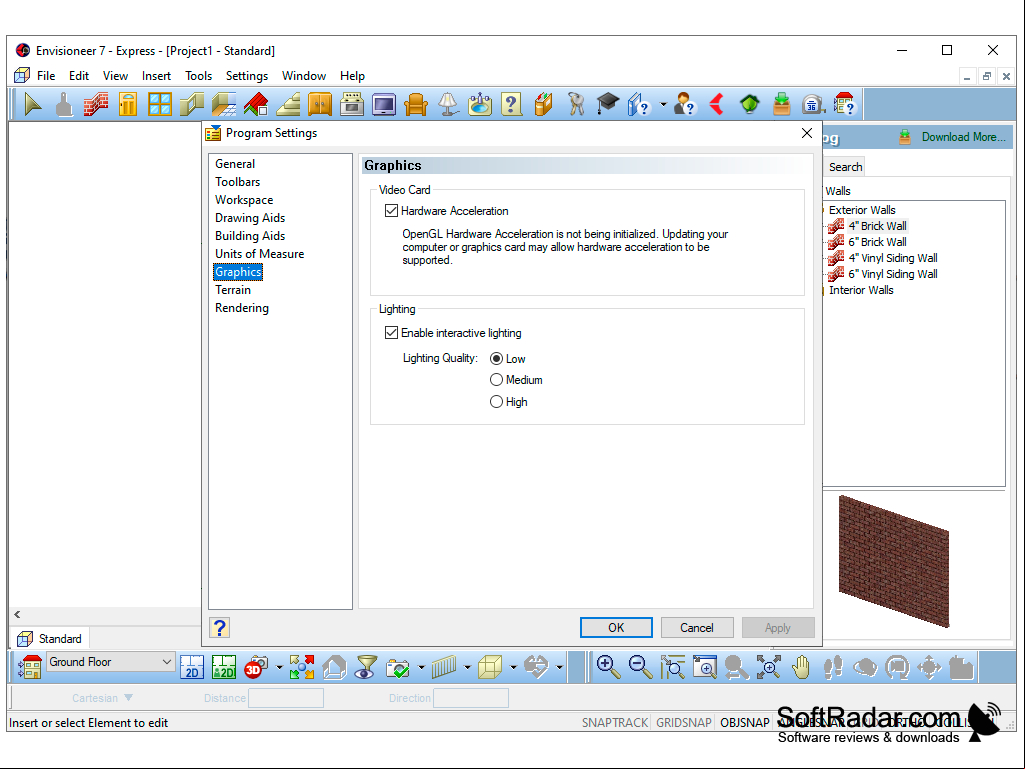1025x769 pixels.
Task: Click the cabinets tool icon
Action: coord(320,104)
